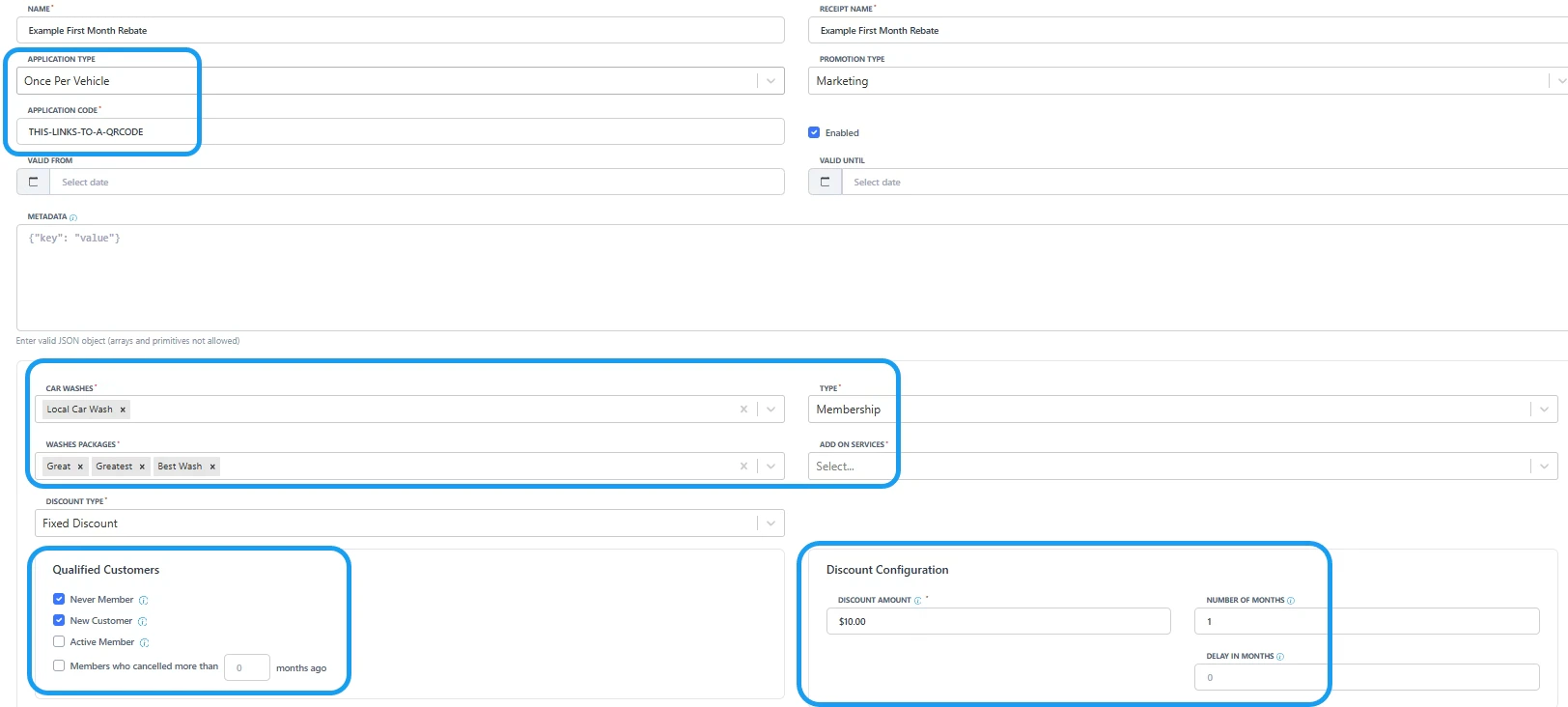Image resolution: width=1568 pixels, height=707 pixels.
Task: Open the Add On Services dropdown
Action: [x=1183, y=467]
